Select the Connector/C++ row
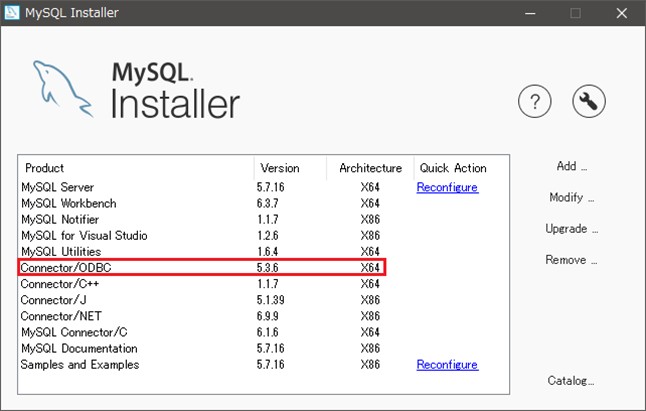 pyautogui.click(x=263, y=284)
